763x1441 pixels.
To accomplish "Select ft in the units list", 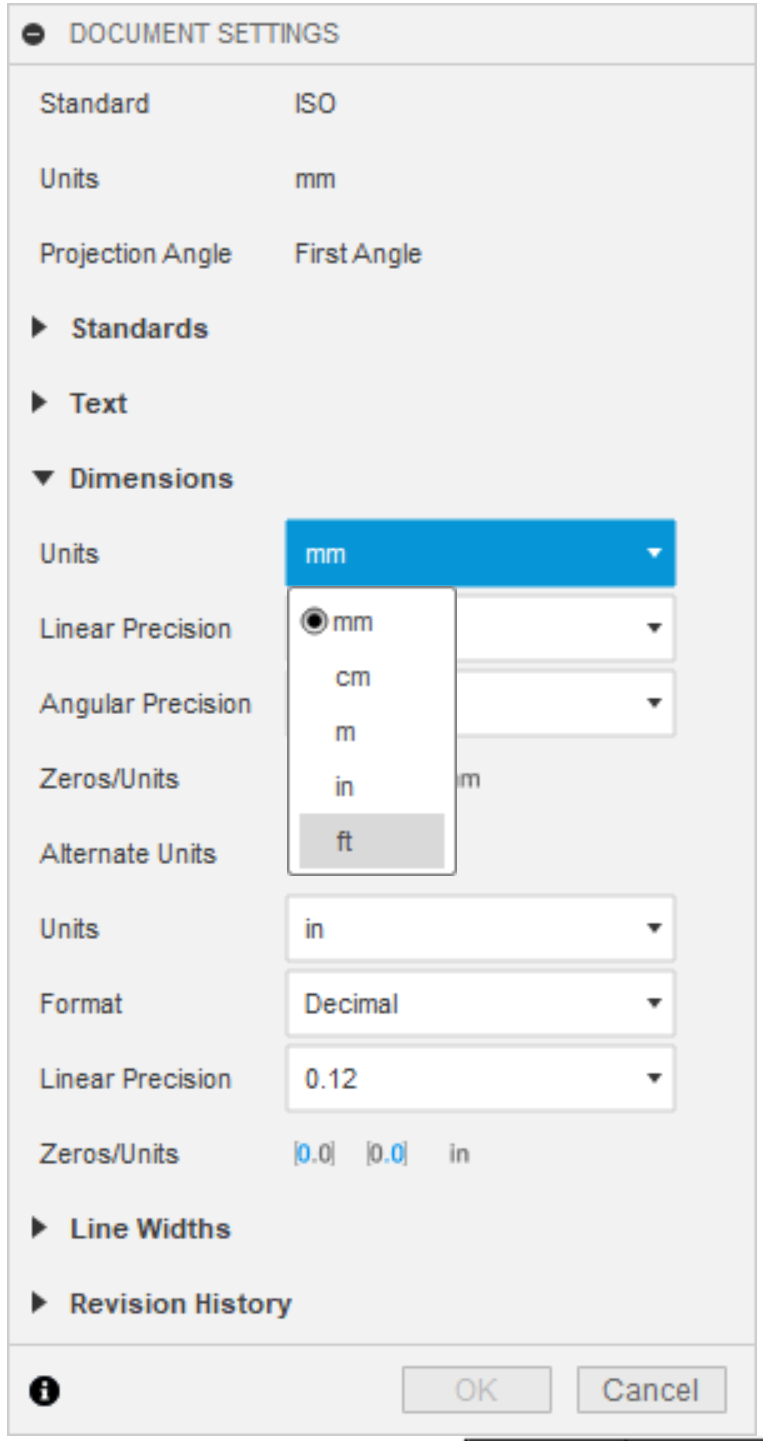I will click(x=344, y=841).
